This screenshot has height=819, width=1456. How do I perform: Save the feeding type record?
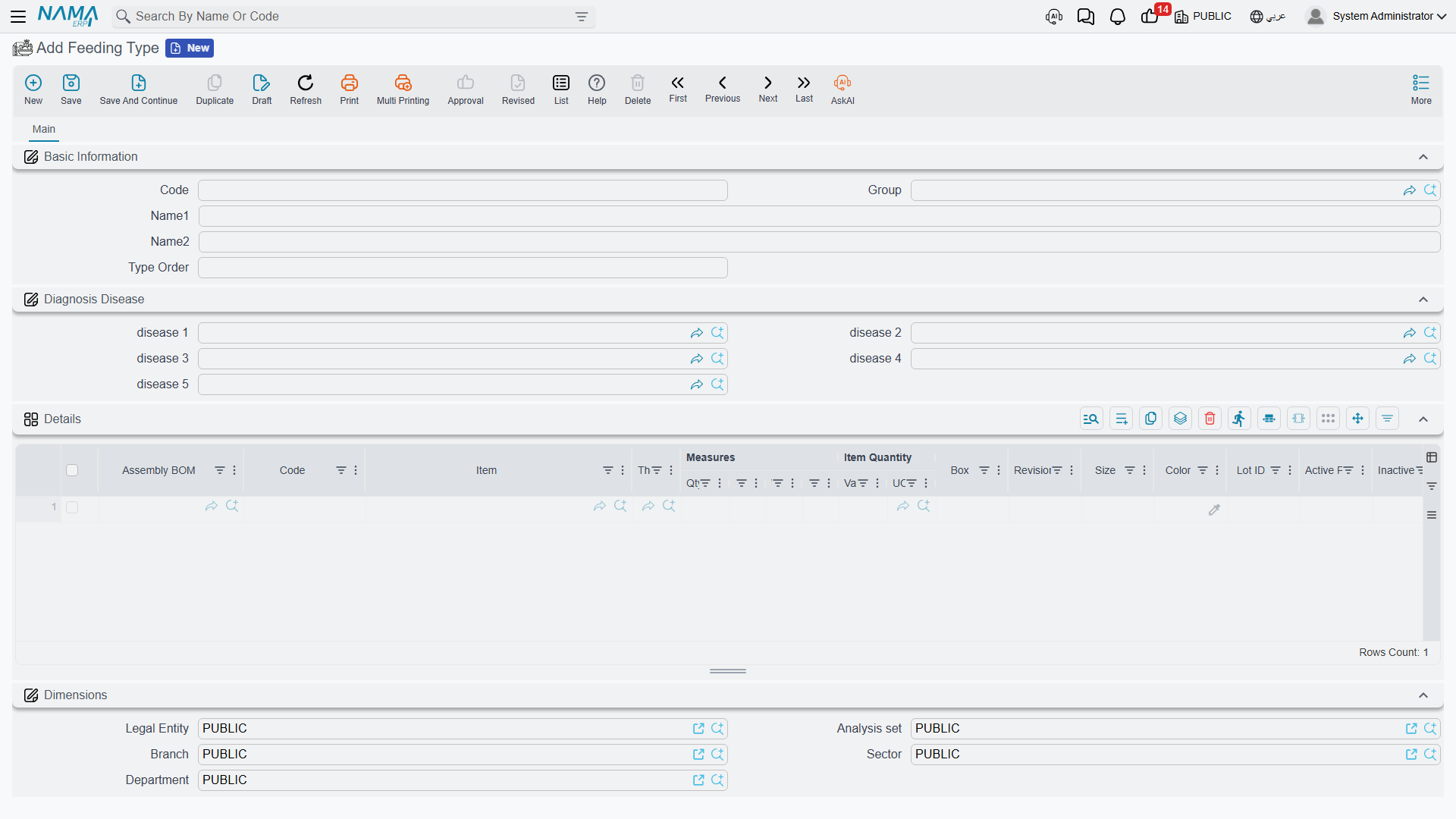(x=71, y=89)
